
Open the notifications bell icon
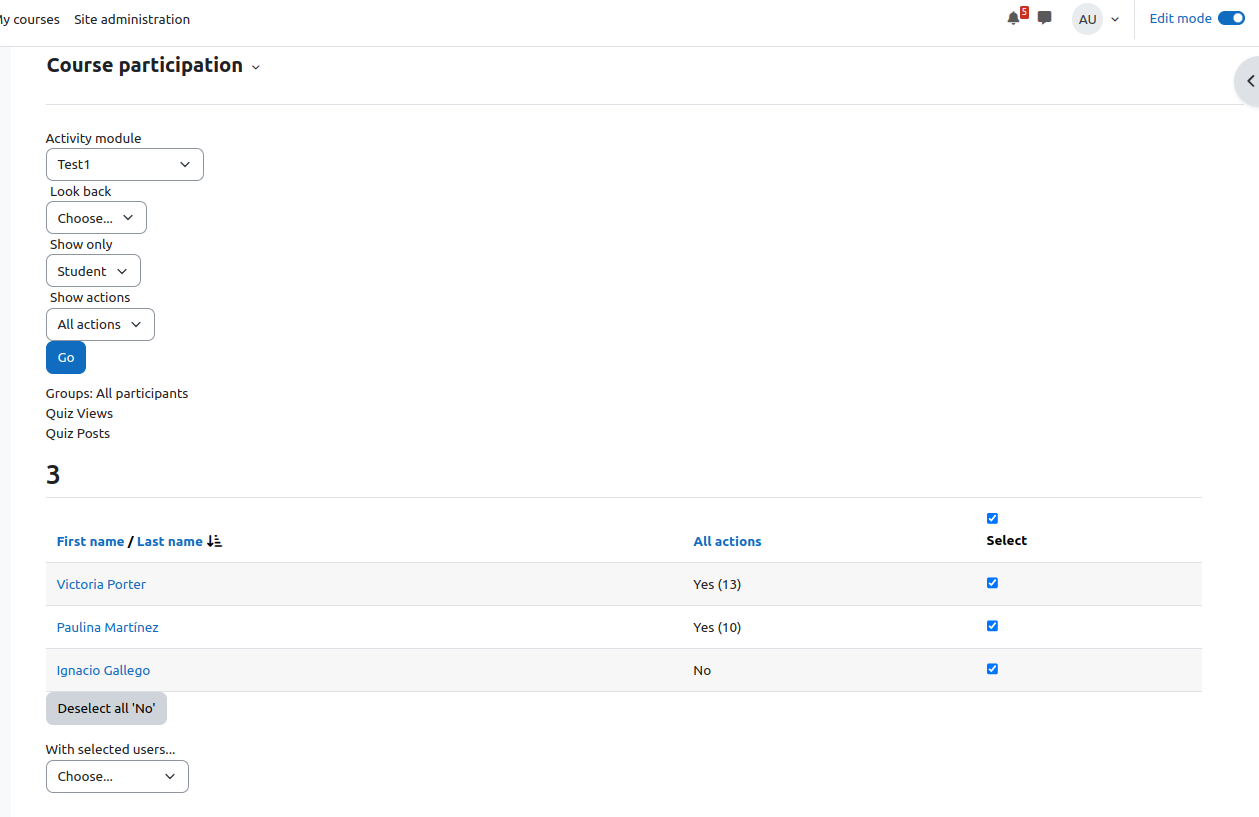coord(1013,18)
